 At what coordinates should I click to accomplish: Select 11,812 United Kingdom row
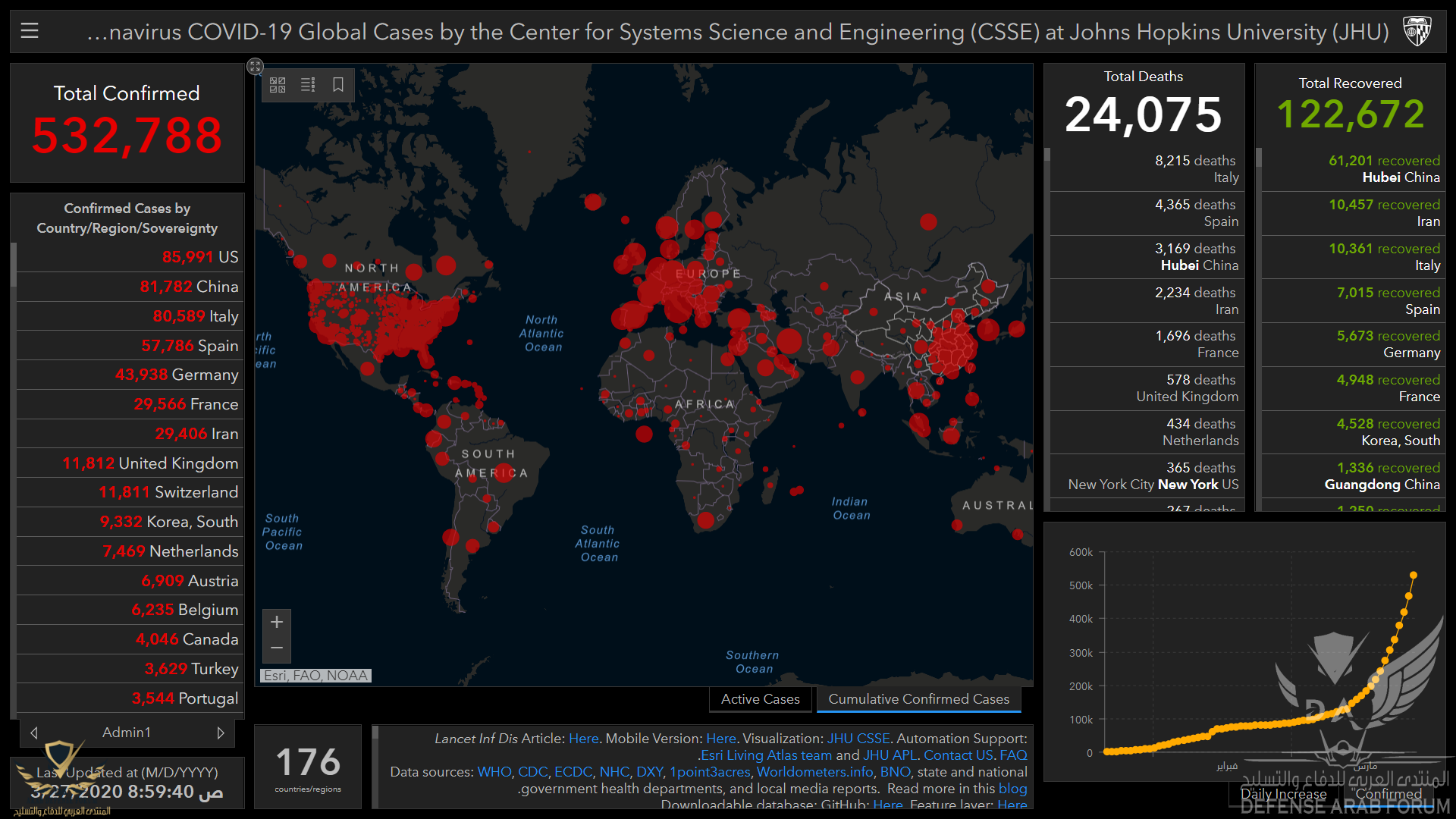(130, 463)
